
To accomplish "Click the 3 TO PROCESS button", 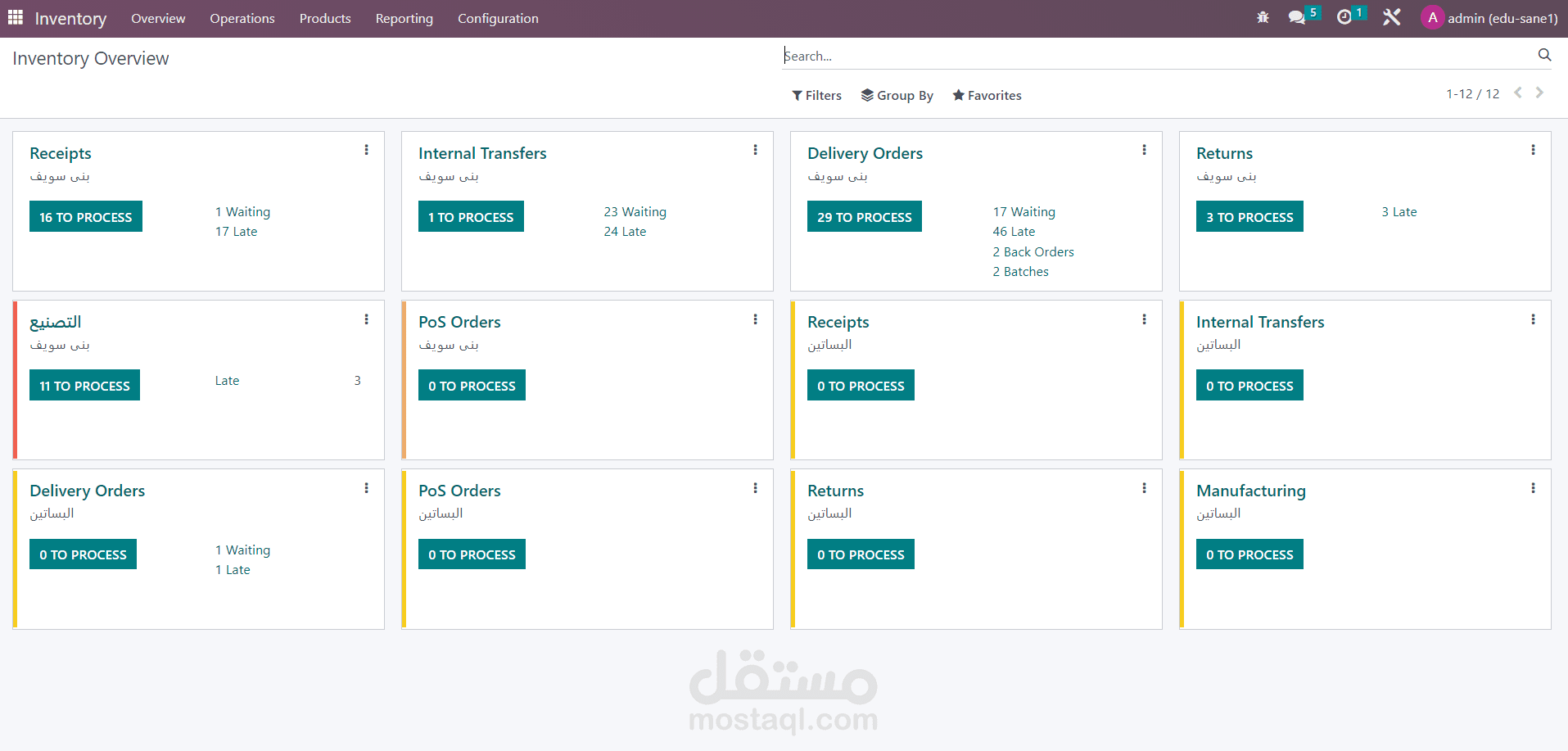I will (1249, 216).
